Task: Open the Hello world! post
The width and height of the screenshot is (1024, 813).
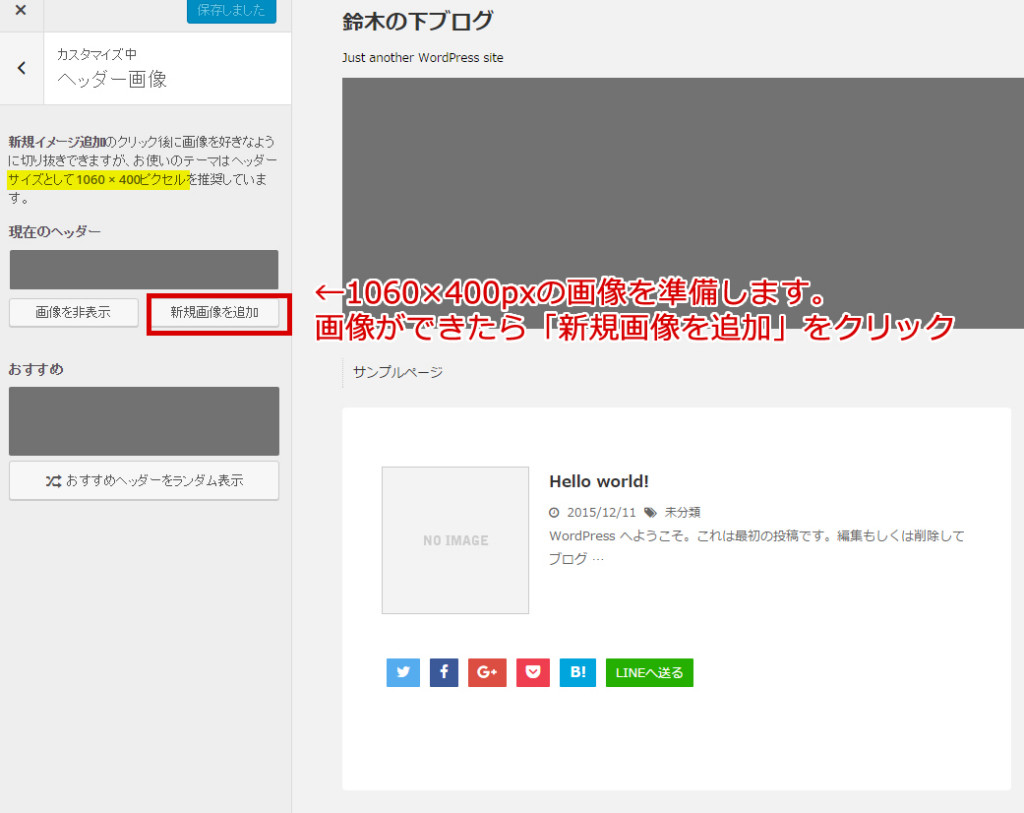Action: [598, 481]
